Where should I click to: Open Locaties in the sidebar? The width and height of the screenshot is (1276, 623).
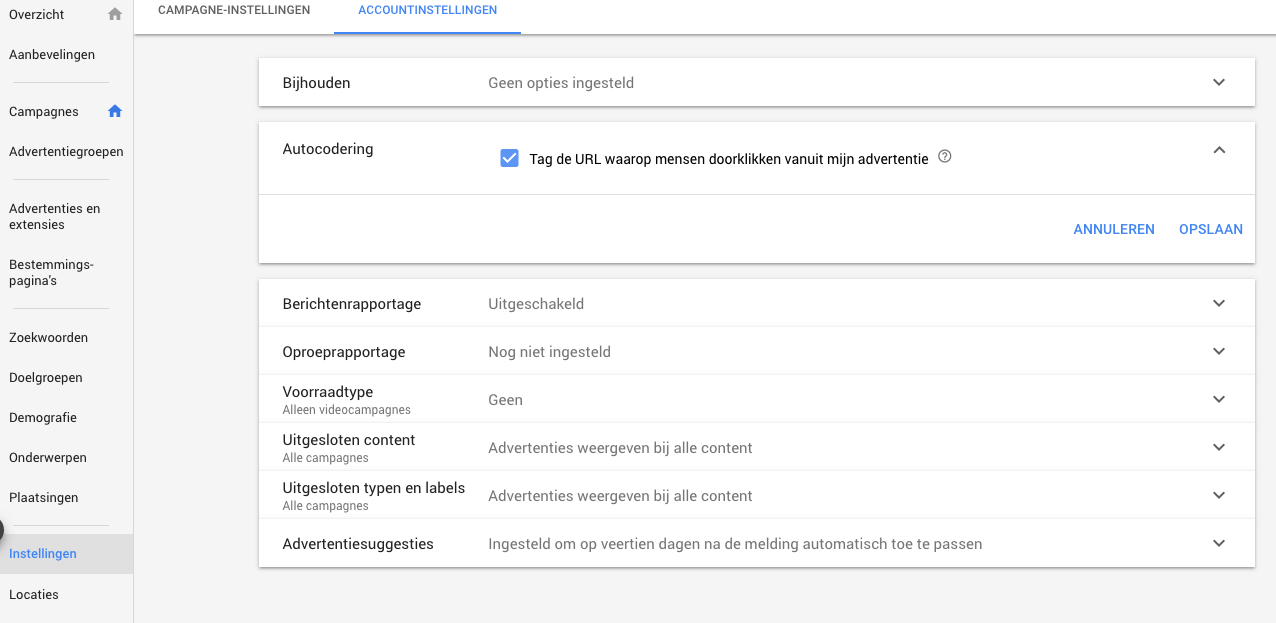tap(34, 594)
